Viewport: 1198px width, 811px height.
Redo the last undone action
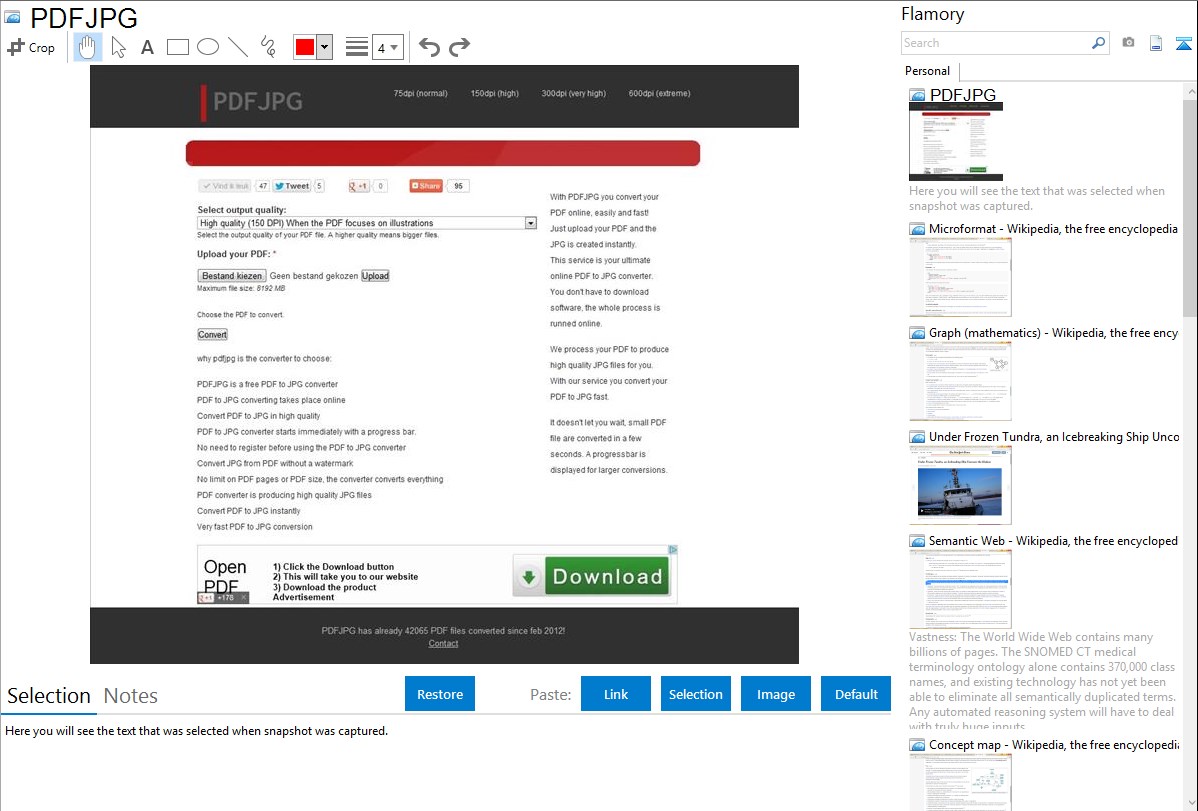point(459,47)
